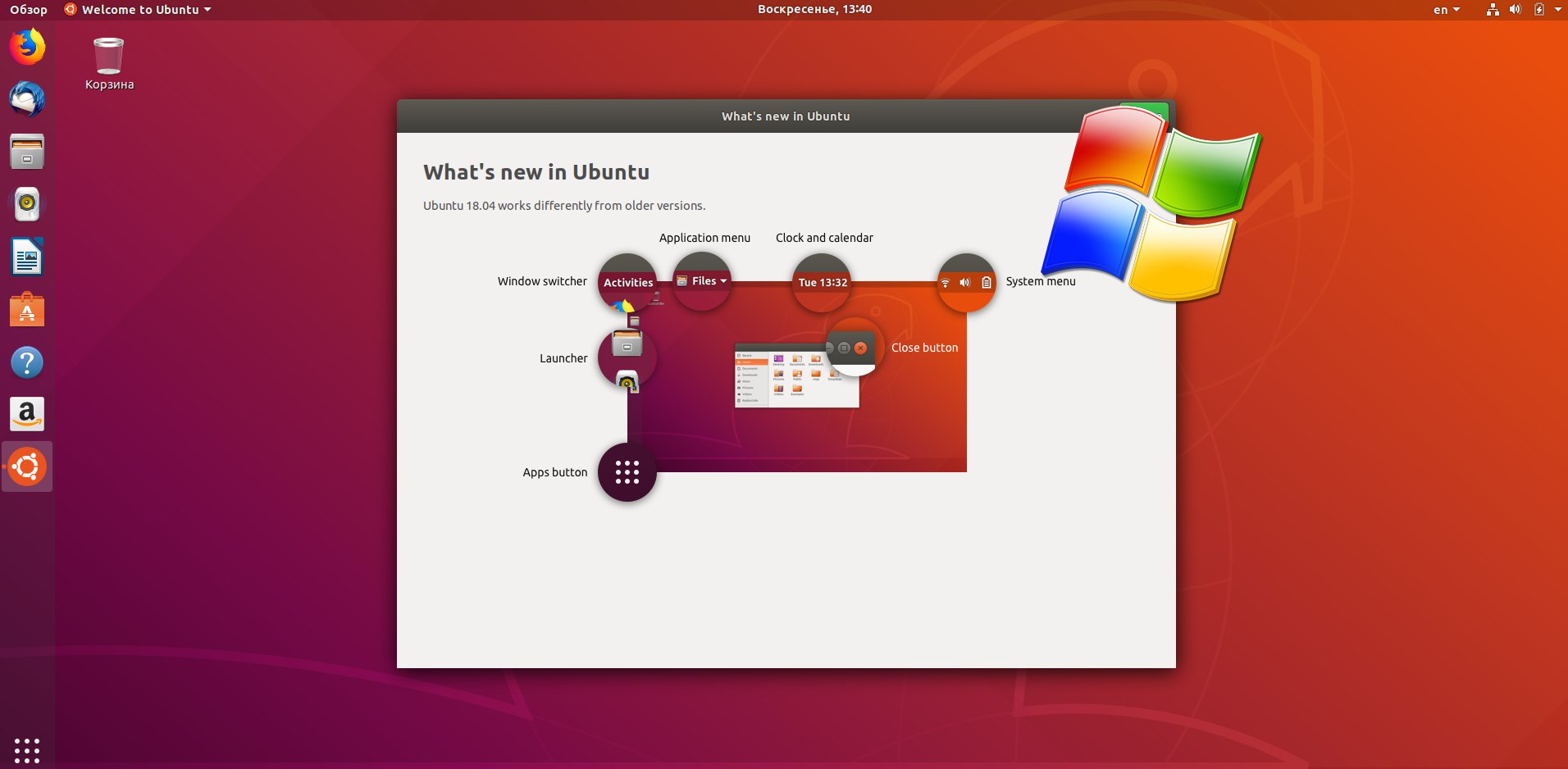
Task: Click the volume icon in top bar
Action: [1516, 10]
